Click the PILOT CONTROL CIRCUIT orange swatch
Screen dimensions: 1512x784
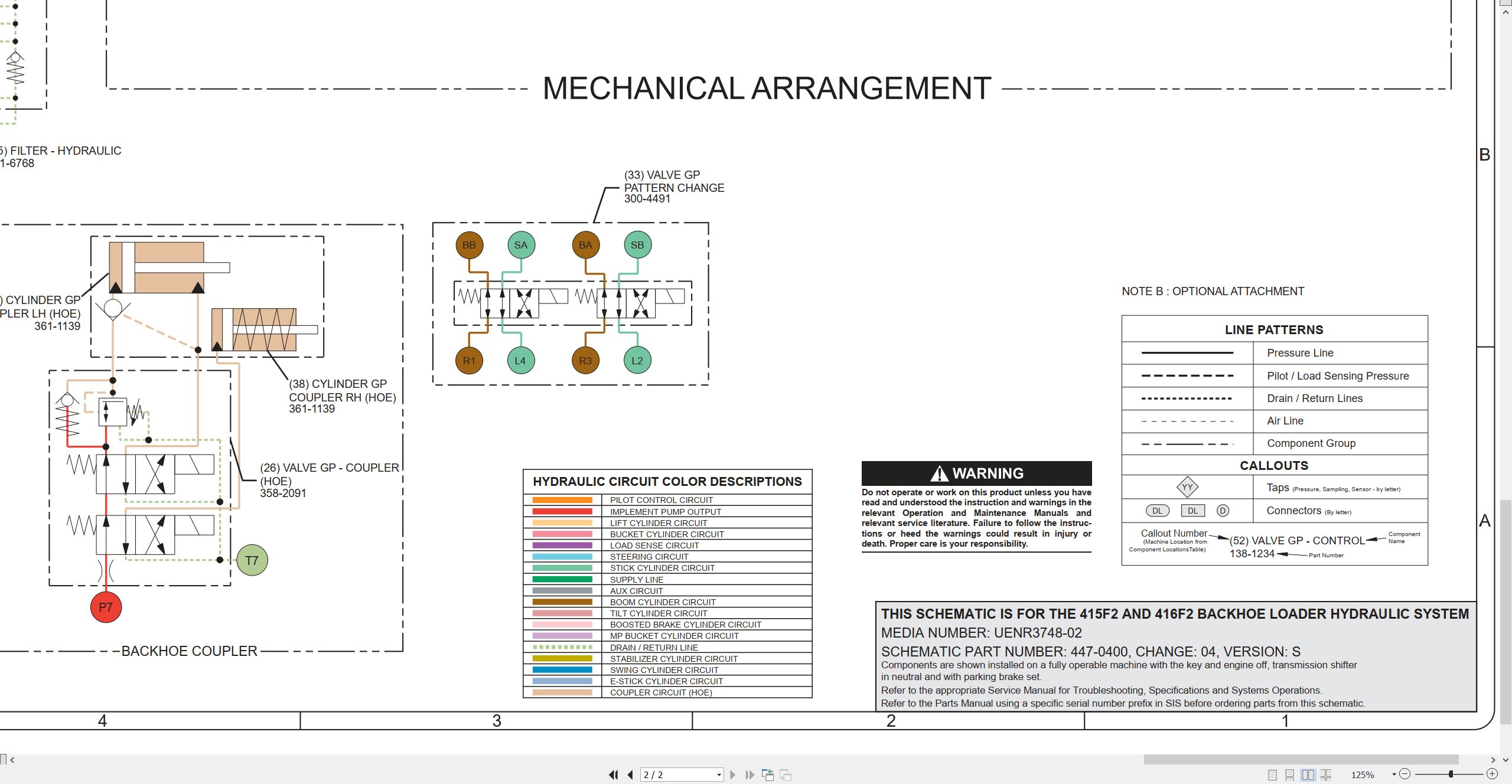coord(562,500)
